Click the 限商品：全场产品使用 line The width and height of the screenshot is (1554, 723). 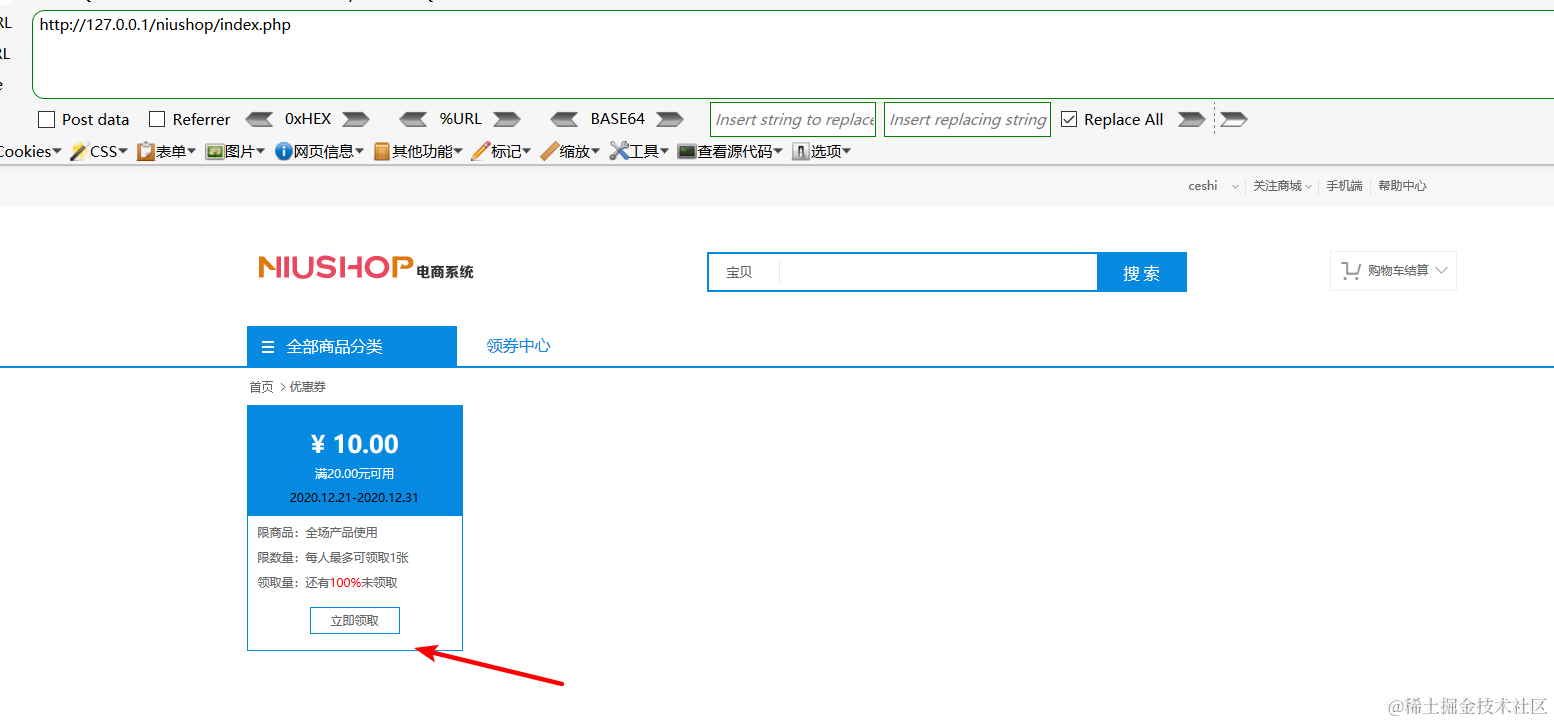tap(318, 533)
